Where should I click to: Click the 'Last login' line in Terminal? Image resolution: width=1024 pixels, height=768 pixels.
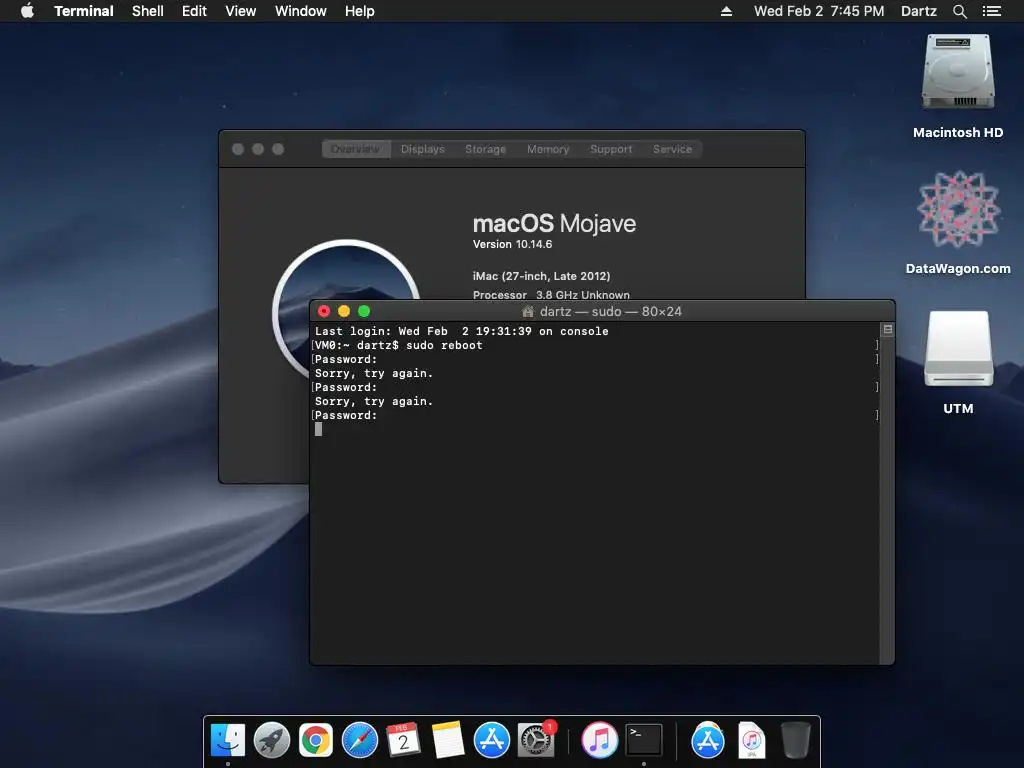pos(461,331)
